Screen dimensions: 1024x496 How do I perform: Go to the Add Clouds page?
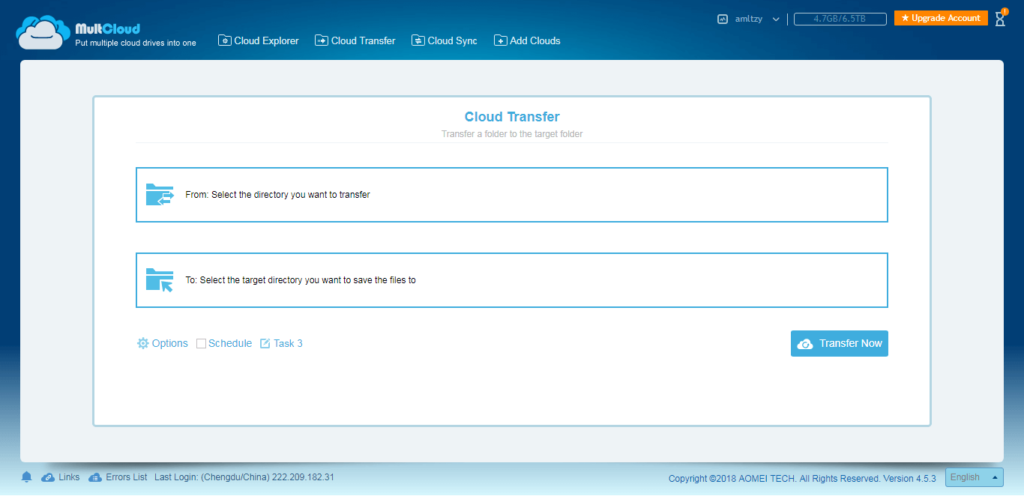pyautogui.click(x=527, y=40)
